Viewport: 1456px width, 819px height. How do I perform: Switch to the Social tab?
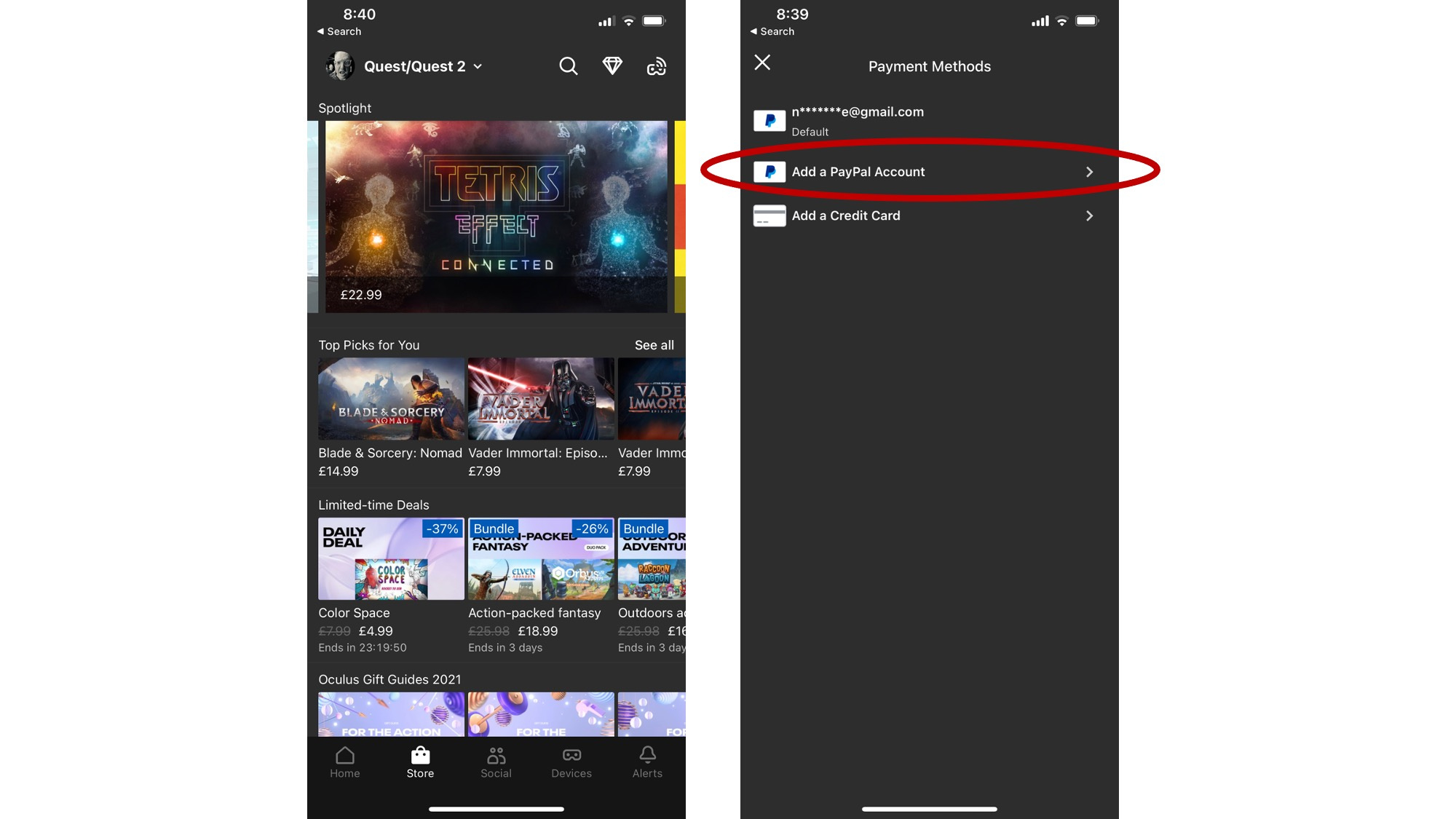pyautogui.click(x=496, y=762)
